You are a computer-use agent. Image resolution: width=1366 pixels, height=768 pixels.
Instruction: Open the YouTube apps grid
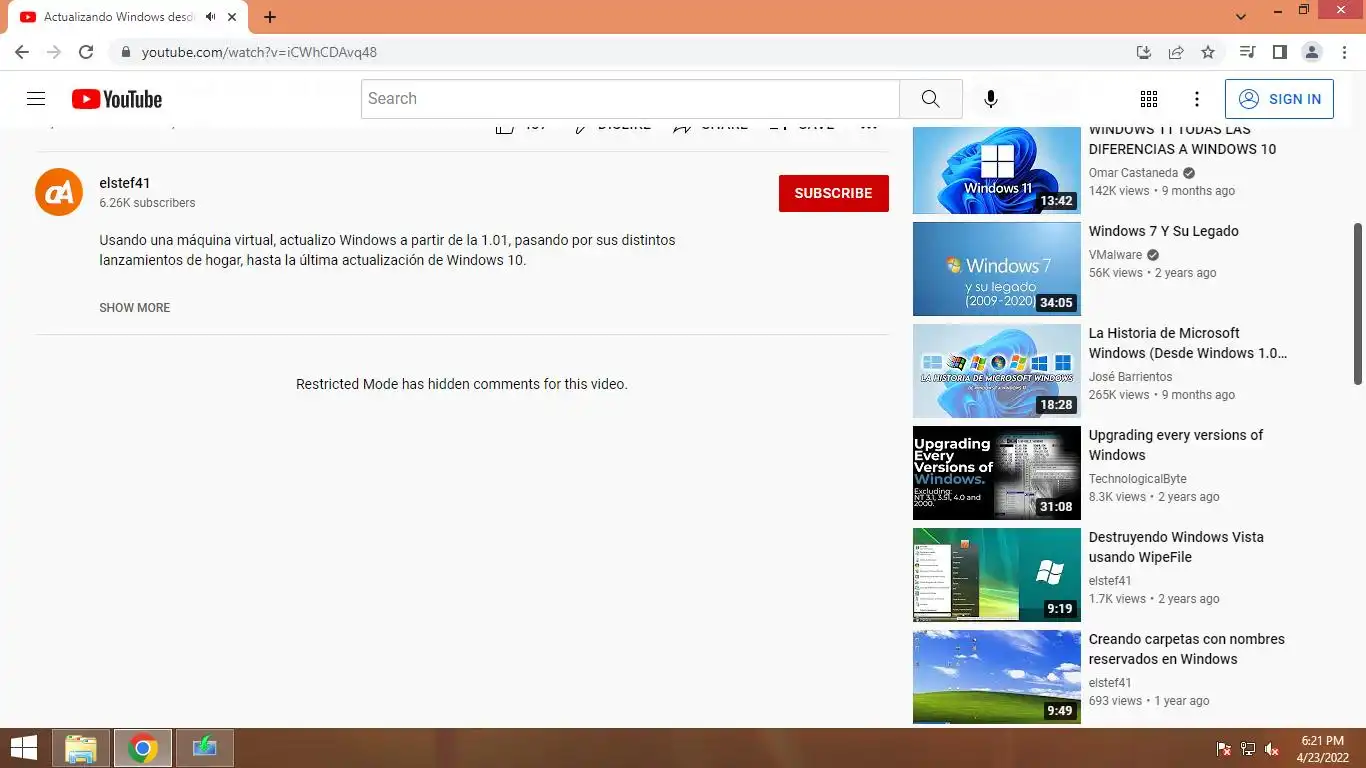coord(1149,99)
